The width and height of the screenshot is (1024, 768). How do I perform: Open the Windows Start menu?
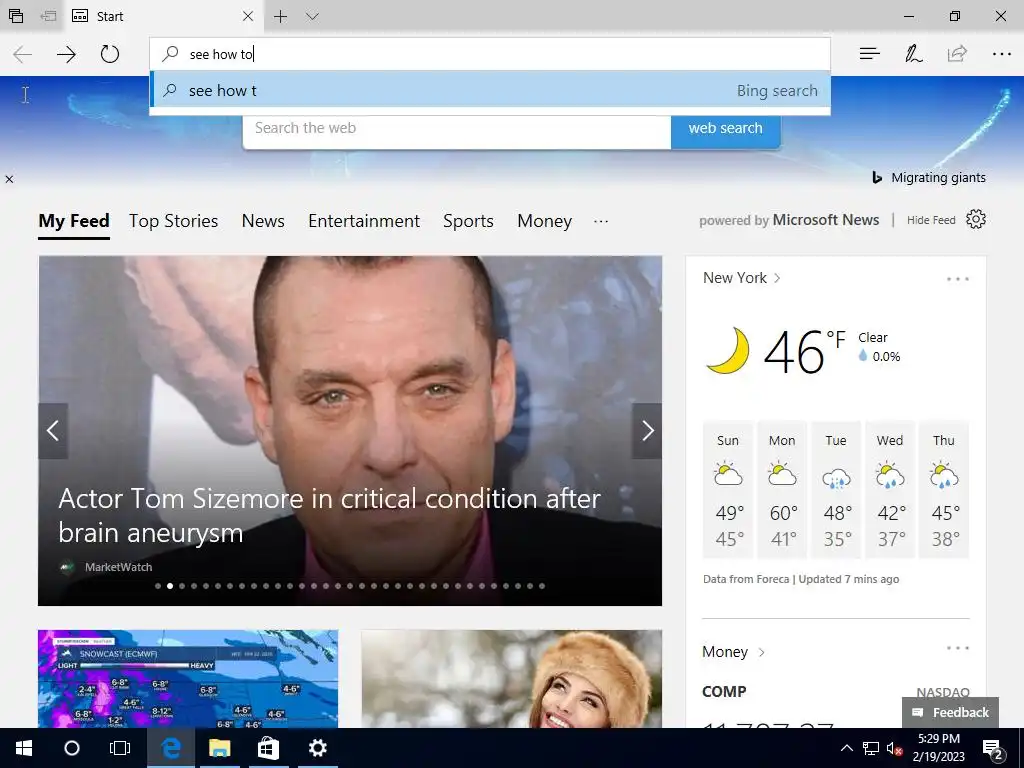pos(24,748)
